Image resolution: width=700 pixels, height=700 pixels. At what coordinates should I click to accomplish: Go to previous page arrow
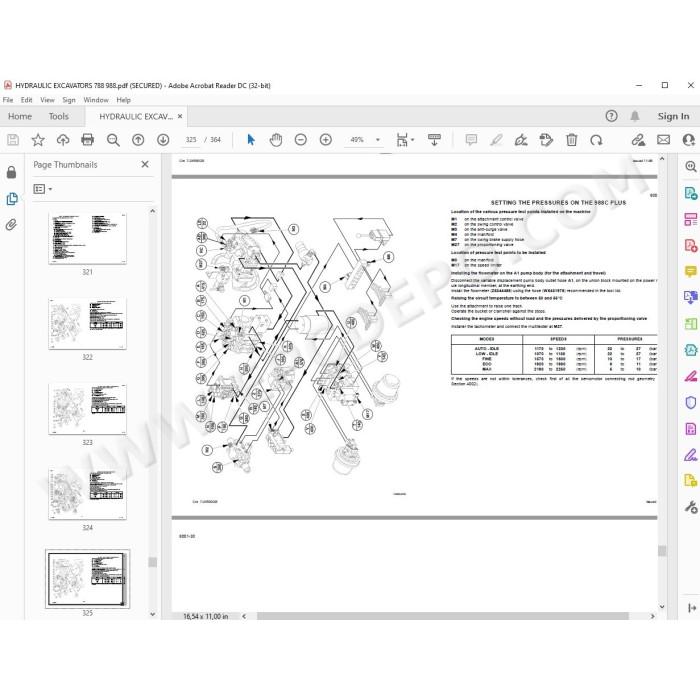pyautogui.click(x=138, y=140)
